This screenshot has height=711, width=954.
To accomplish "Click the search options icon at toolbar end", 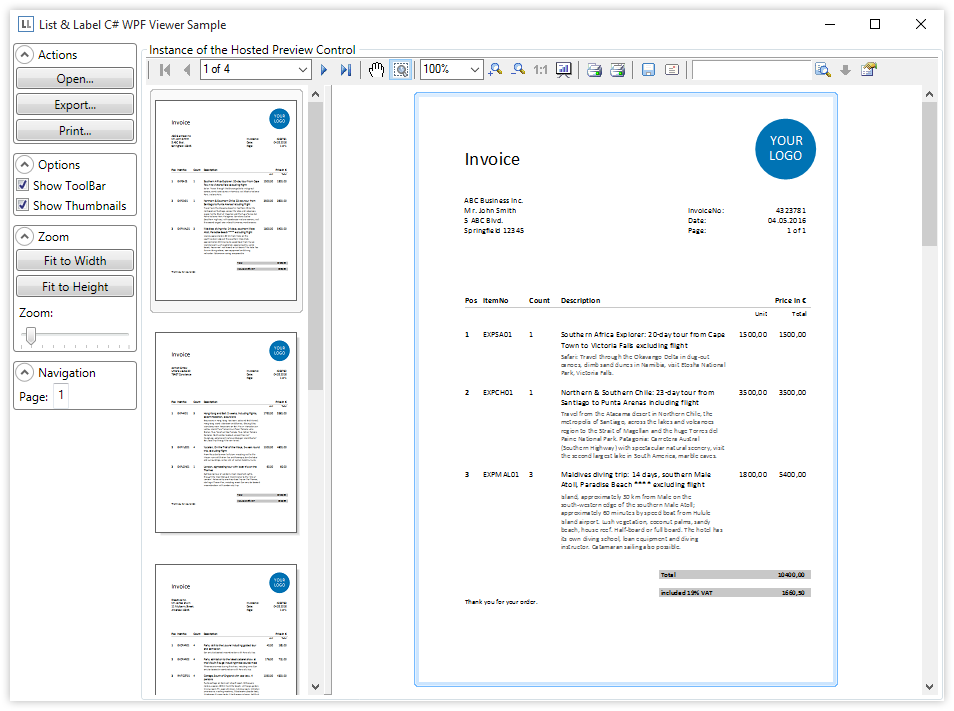I will click(x=869, y=70).
